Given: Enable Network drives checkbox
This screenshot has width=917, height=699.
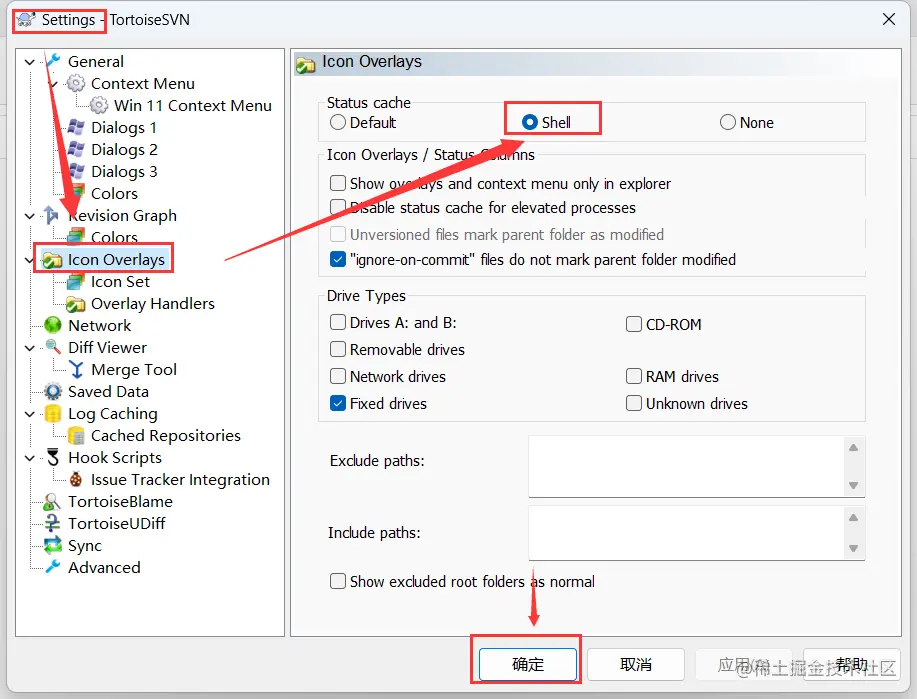Looking at the screenshot, I should (x=337, y=376).
